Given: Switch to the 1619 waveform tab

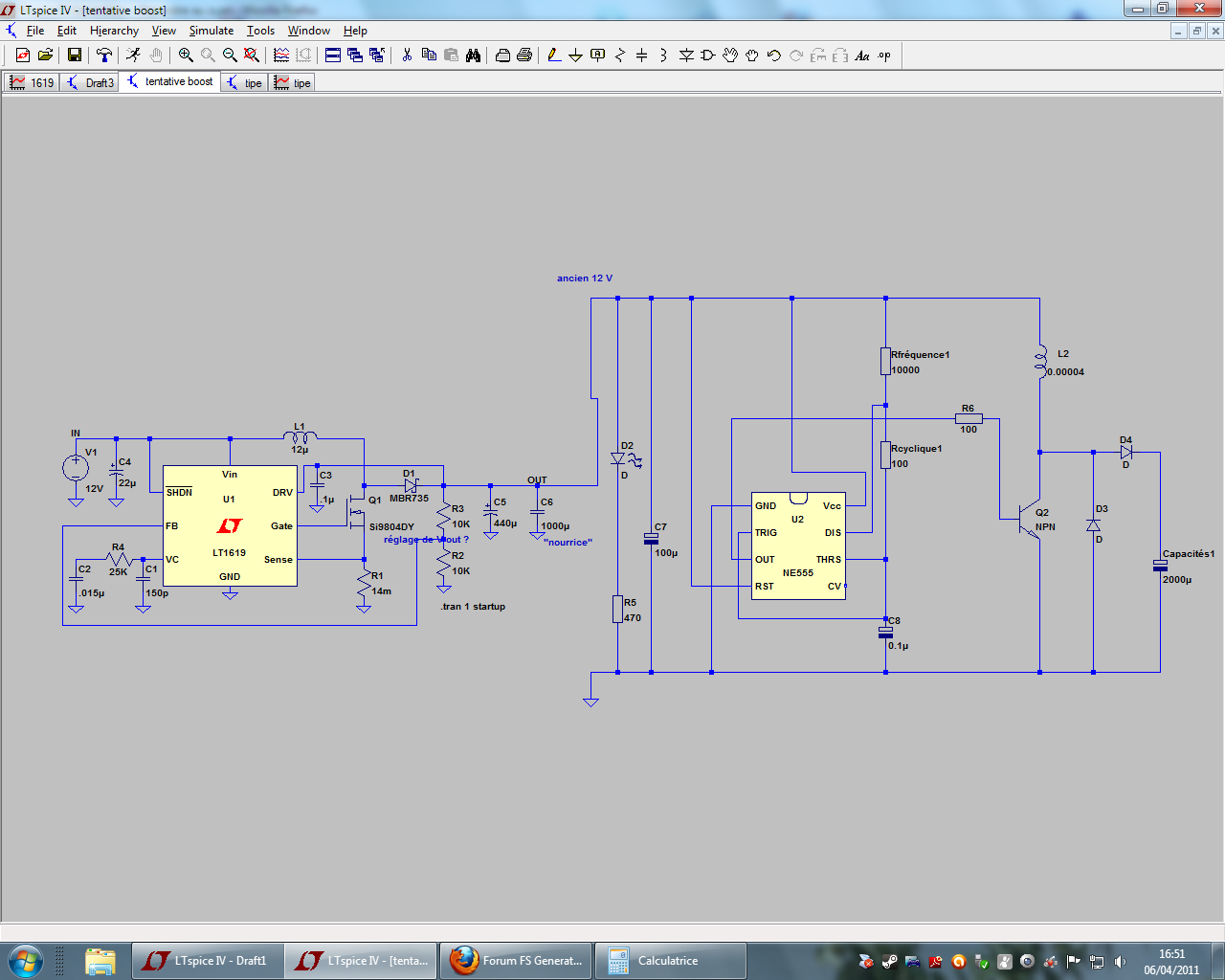Looking at the screenshot, I should [x=32, y=83].
